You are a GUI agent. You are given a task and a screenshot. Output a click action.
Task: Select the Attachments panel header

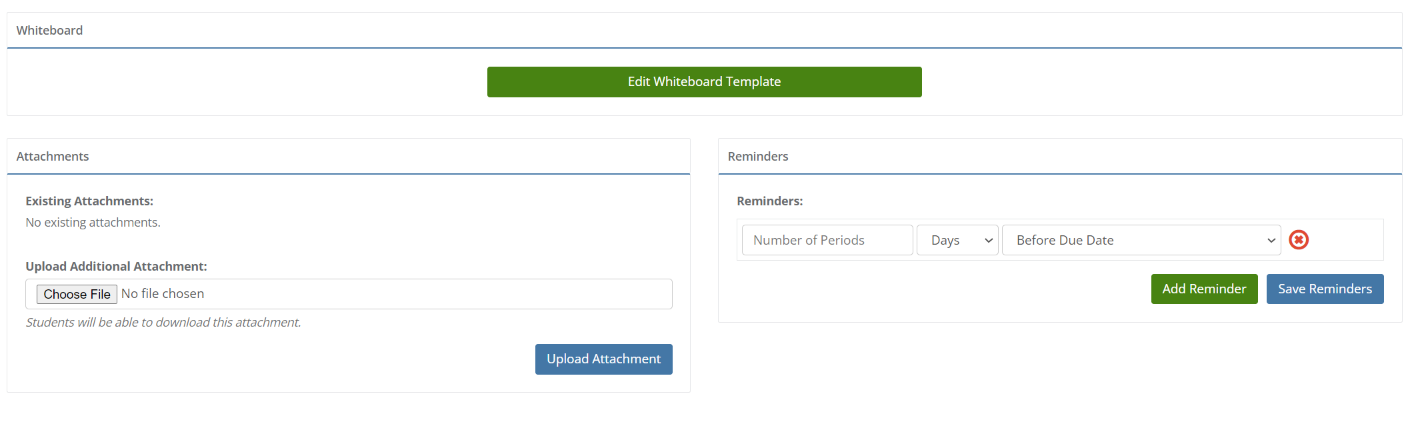[348, 157]
